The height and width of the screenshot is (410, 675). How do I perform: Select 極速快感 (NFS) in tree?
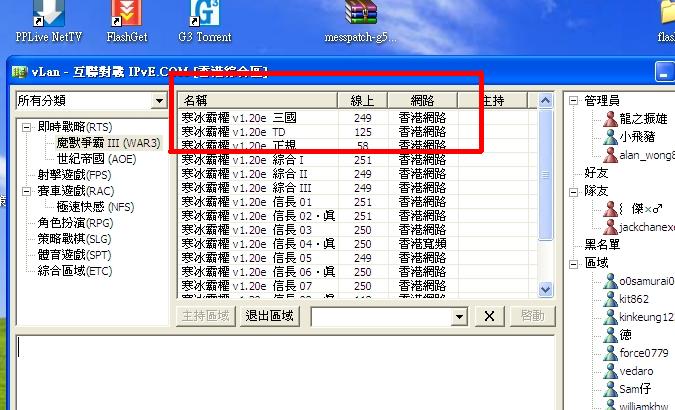click(x=96, y=207)
